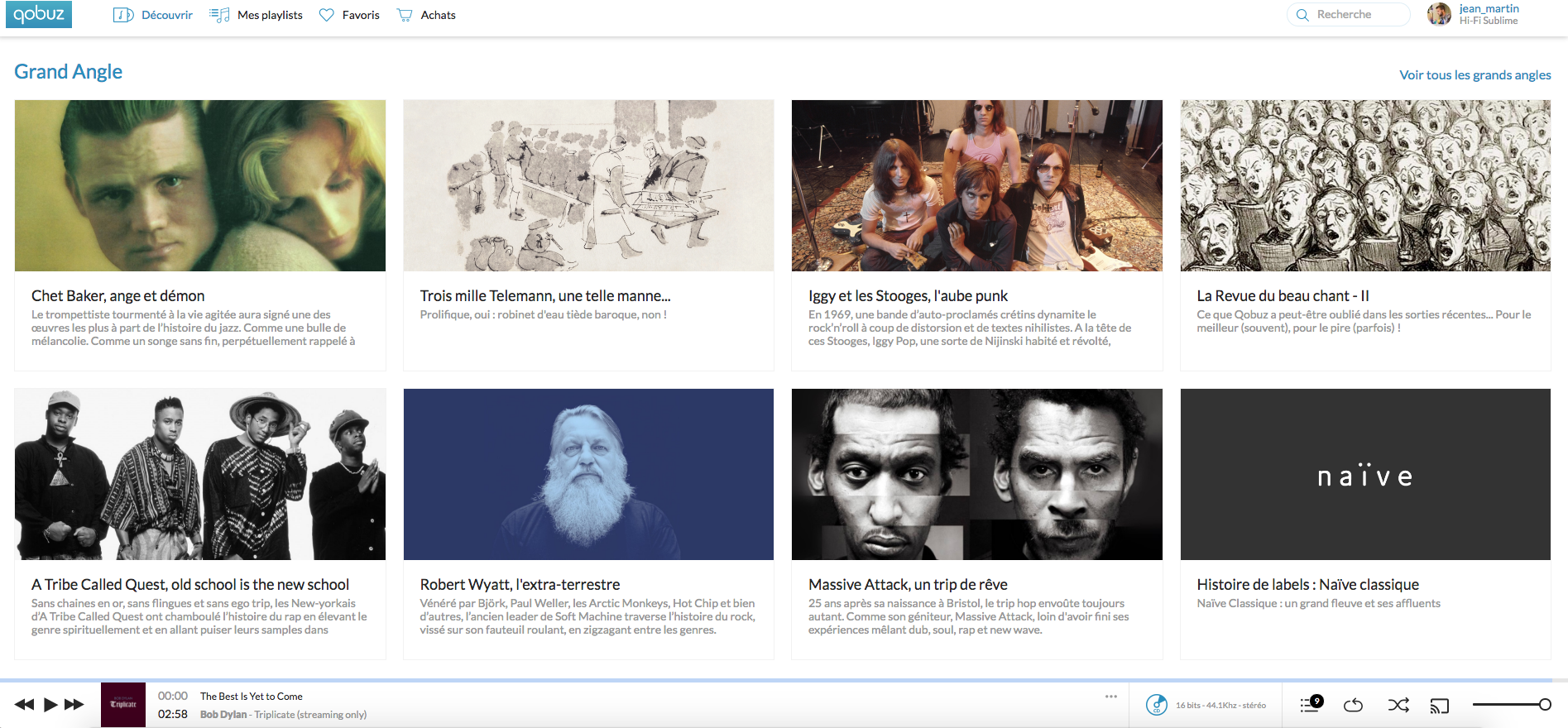Skip to the previous track
This screenshot has height=728, width=1568.
(x=24, y=704)
